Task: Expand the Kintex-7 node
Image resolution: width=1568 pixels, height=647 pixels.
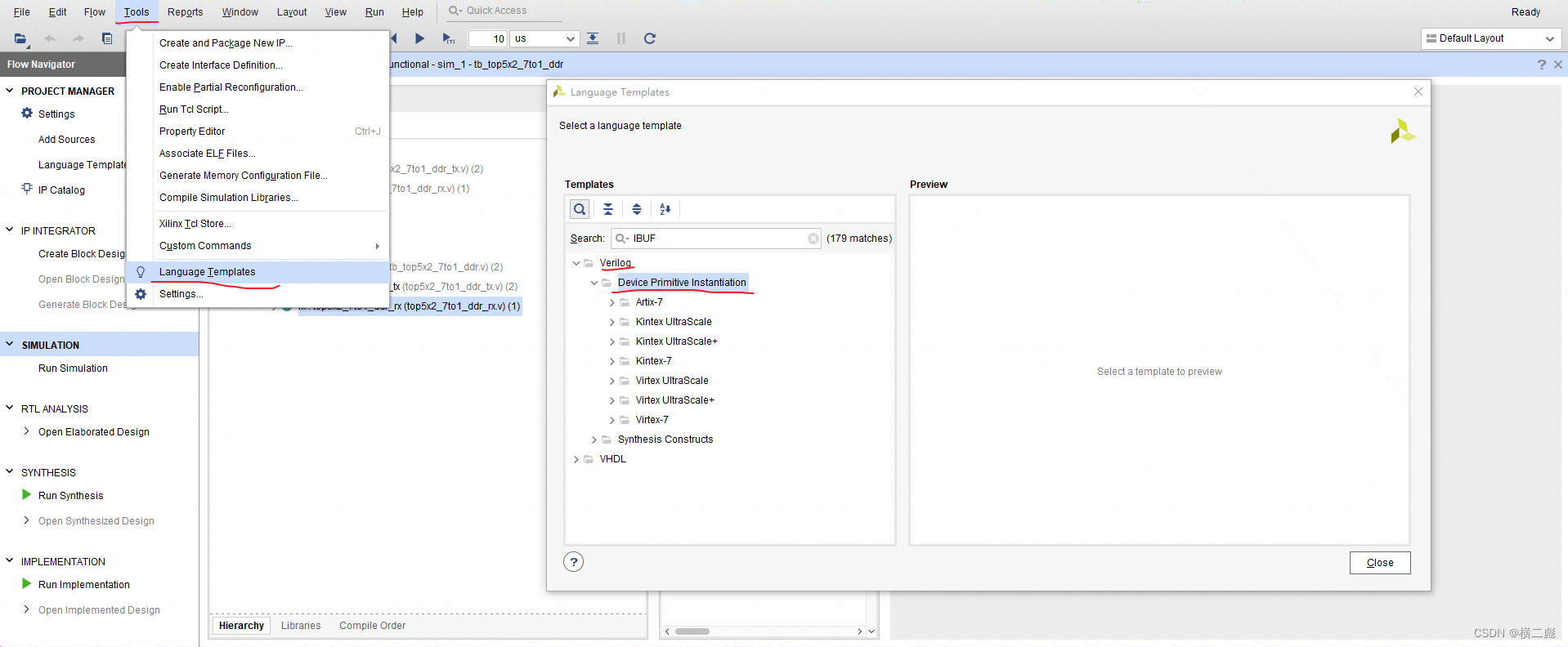Action: coord(612,361)
